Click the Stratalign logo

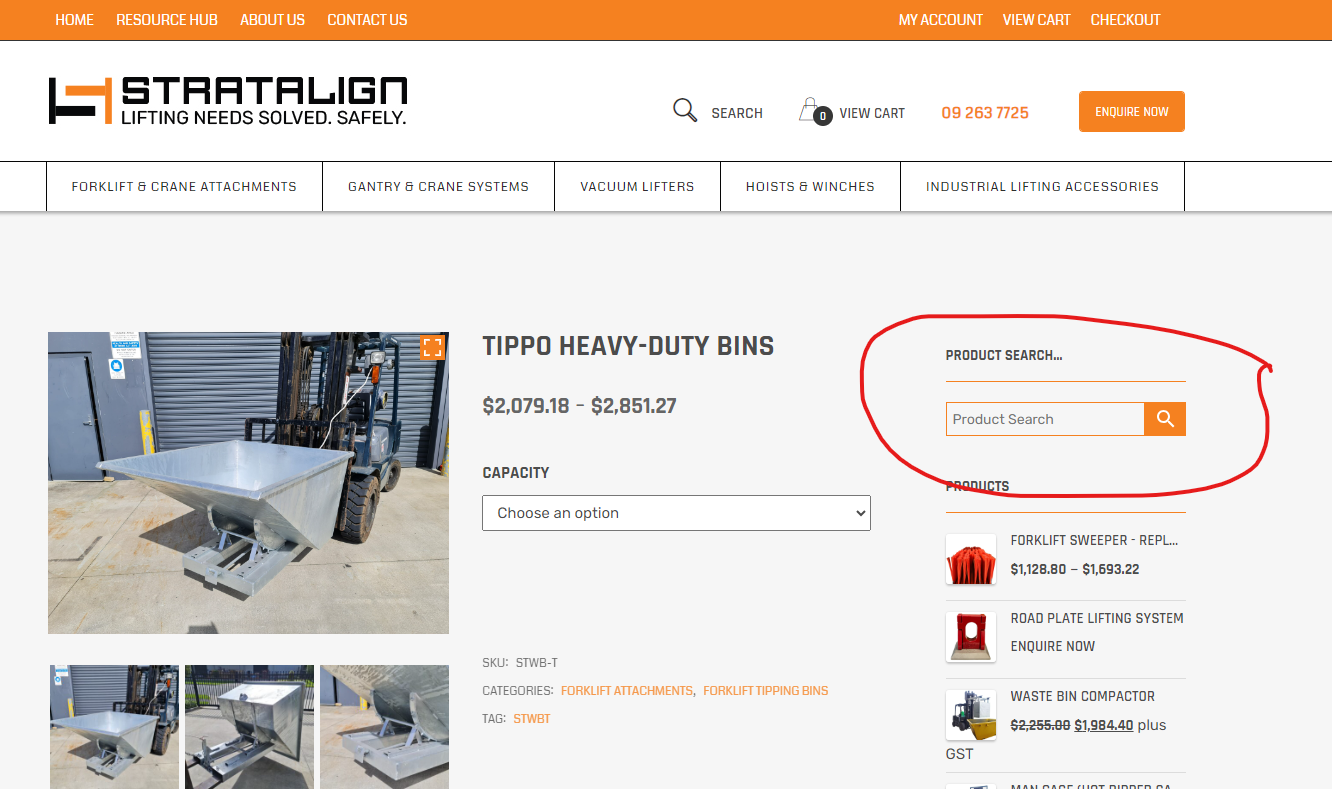(228, 101)
